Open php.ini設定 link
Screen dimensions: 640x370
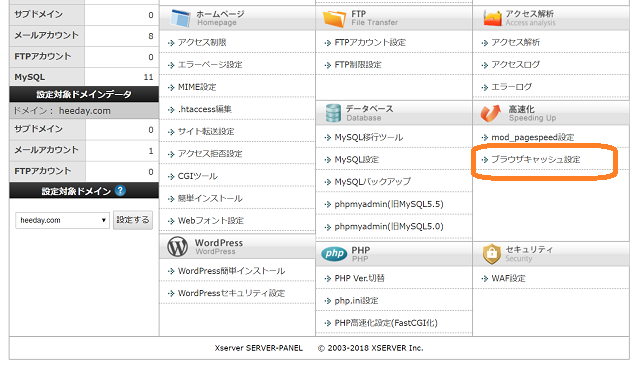[356, 301]
